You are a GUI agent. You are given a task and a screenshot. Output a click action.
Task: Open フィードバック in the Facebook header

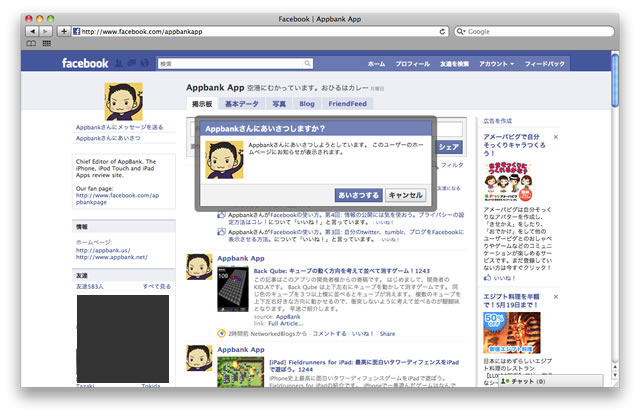point(544,64)
